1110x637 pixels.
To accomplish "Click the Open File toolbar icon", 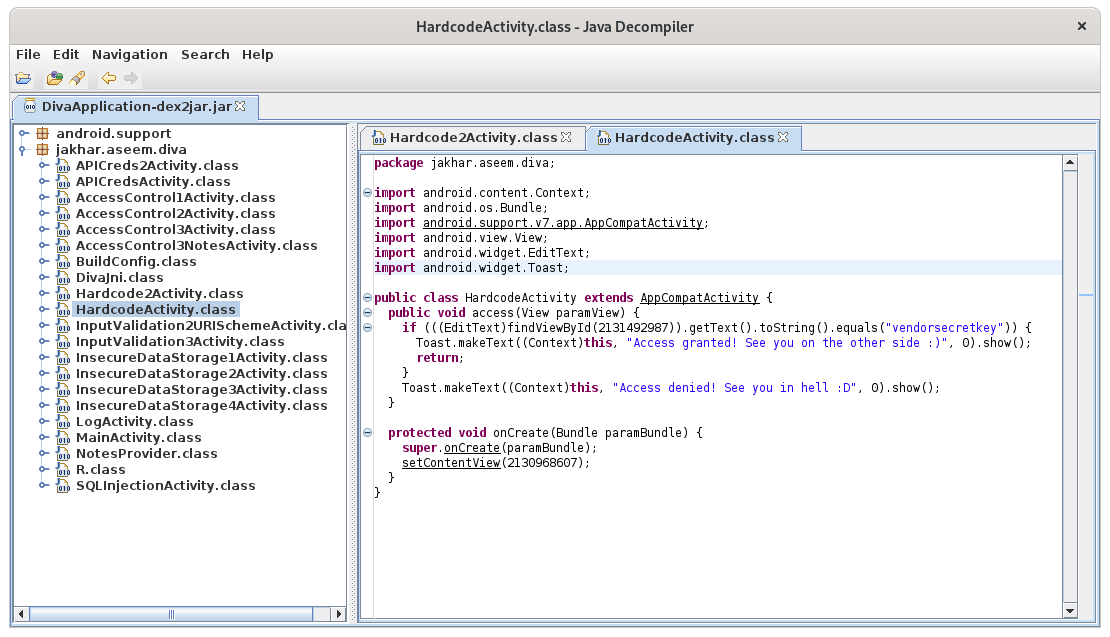I will click(x=23, y=78).
